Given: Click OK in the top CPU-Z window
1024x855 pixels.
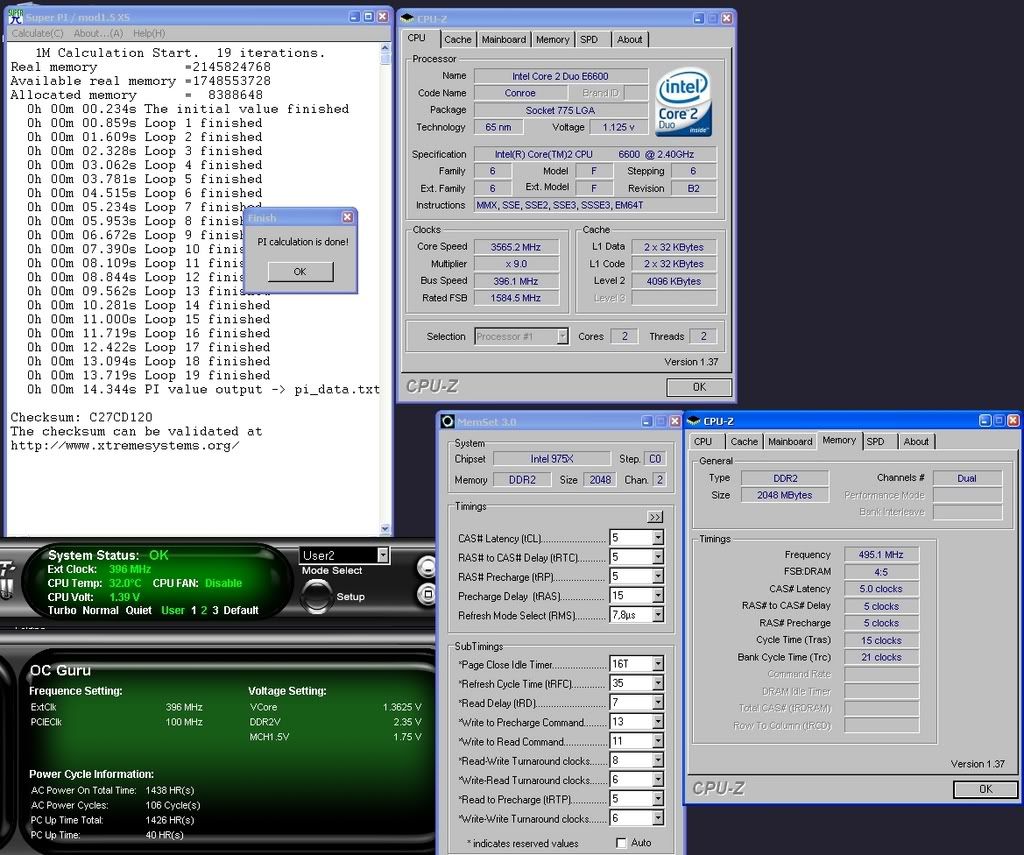Looking at the screenshot, I should point(699,387).
